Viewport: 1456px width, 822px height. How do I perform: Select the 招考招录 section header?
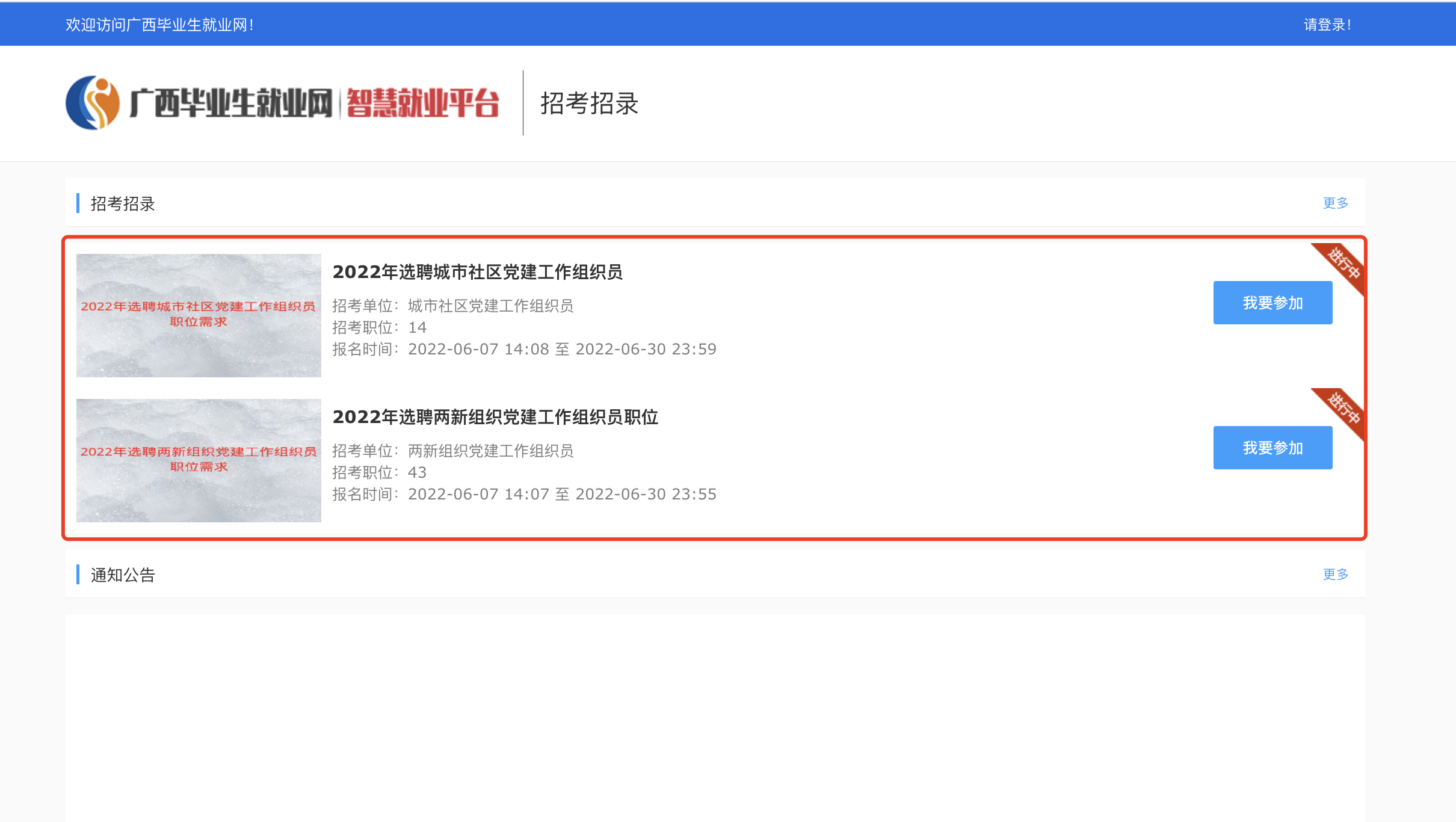[123, 204]
